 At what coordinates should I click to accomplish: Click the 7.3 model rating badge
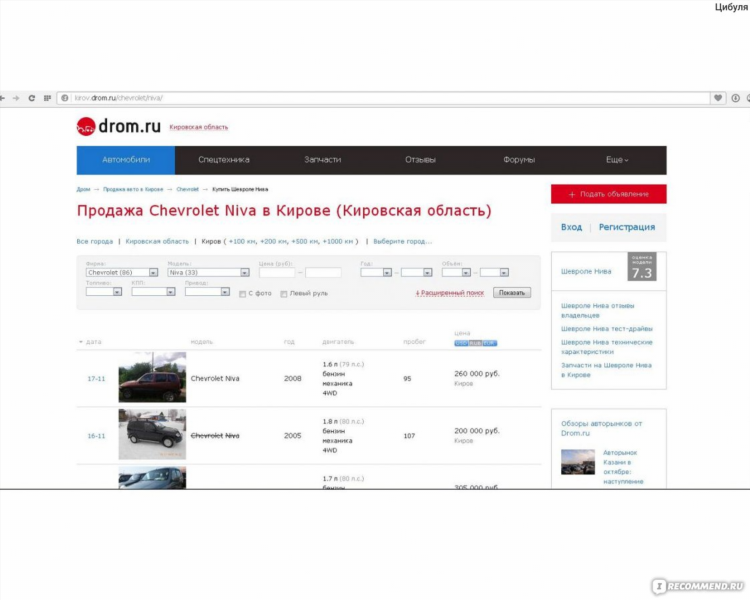(642, 267)
